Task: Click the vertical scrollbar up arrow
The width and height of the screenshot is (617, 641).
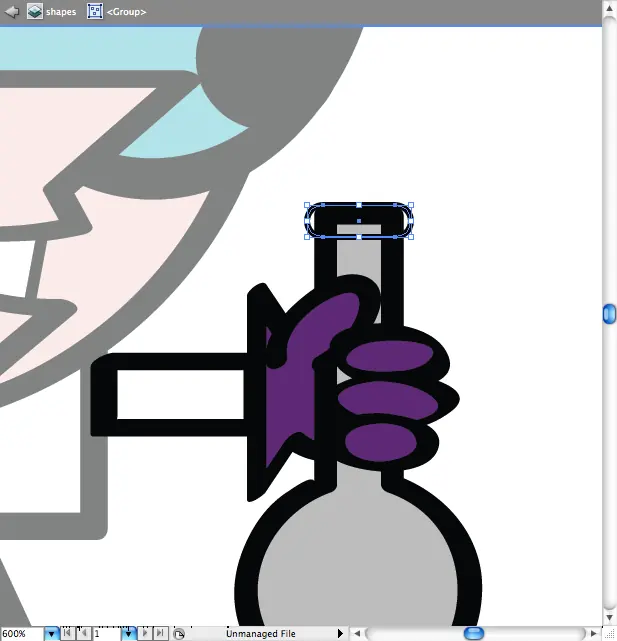Action: click(609, 8)
